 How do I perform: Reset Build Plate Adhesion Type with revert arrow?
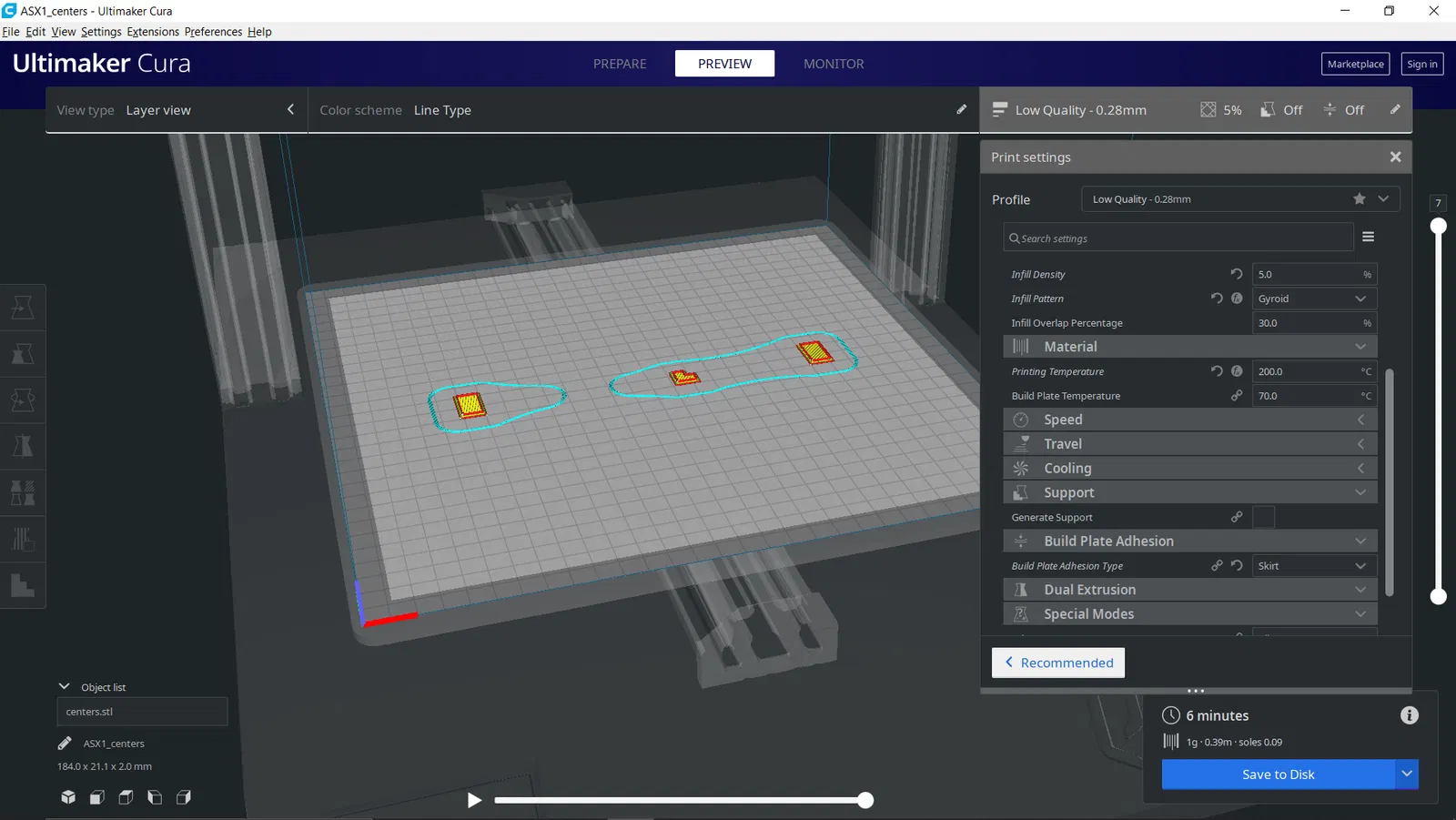[1237, 565]
